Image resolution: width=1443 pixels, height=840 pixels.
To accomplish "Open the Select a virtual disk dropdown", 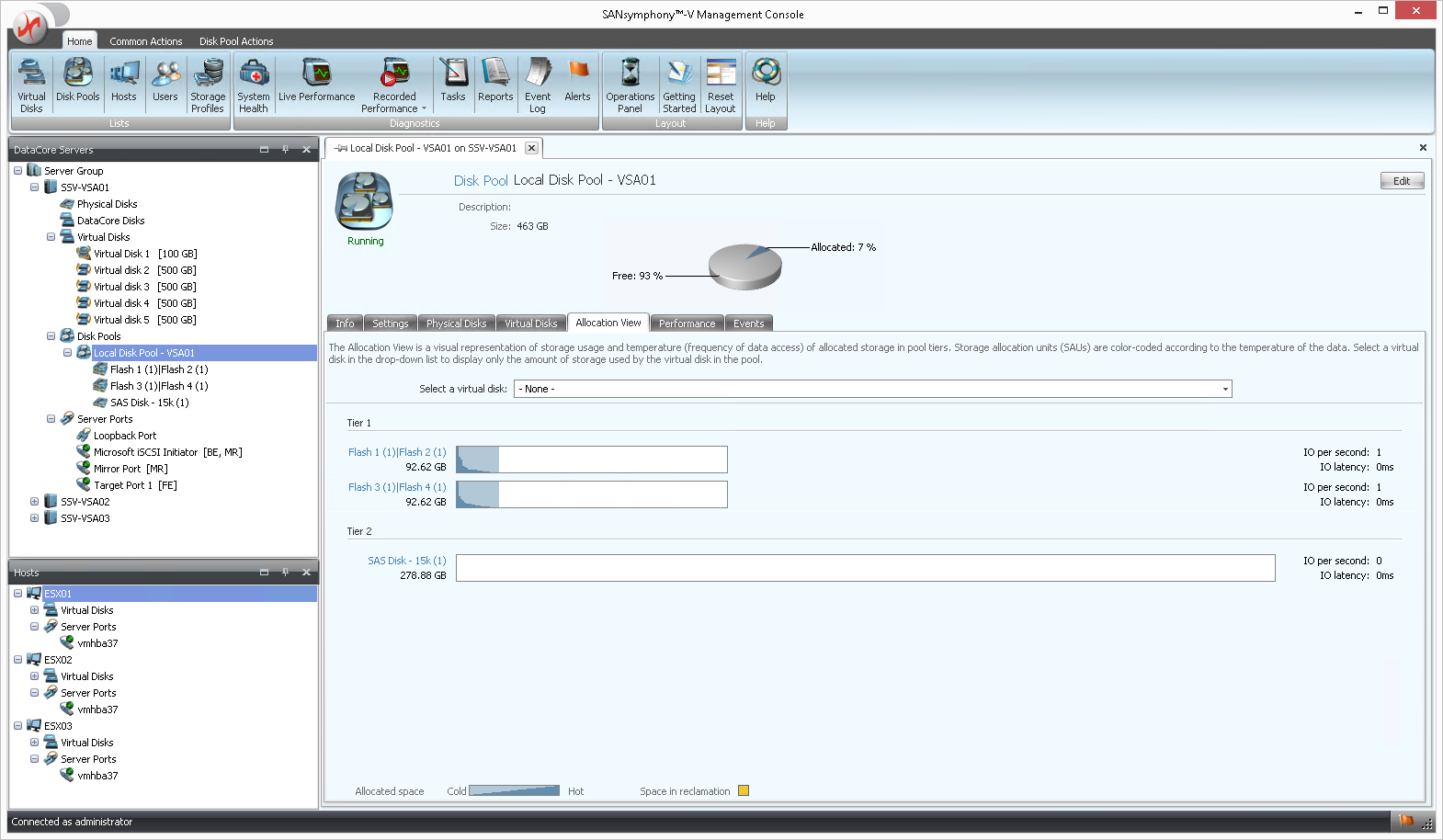I will click(1224, 389).
